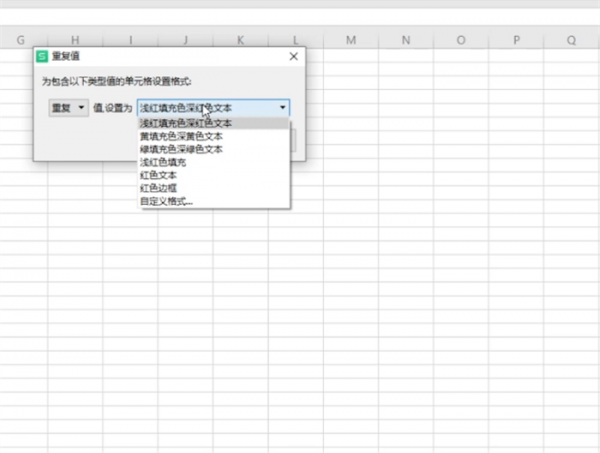
Task: Click the 为包含以下类型值的单元格设置格式 label
Action: coord(116,81)
